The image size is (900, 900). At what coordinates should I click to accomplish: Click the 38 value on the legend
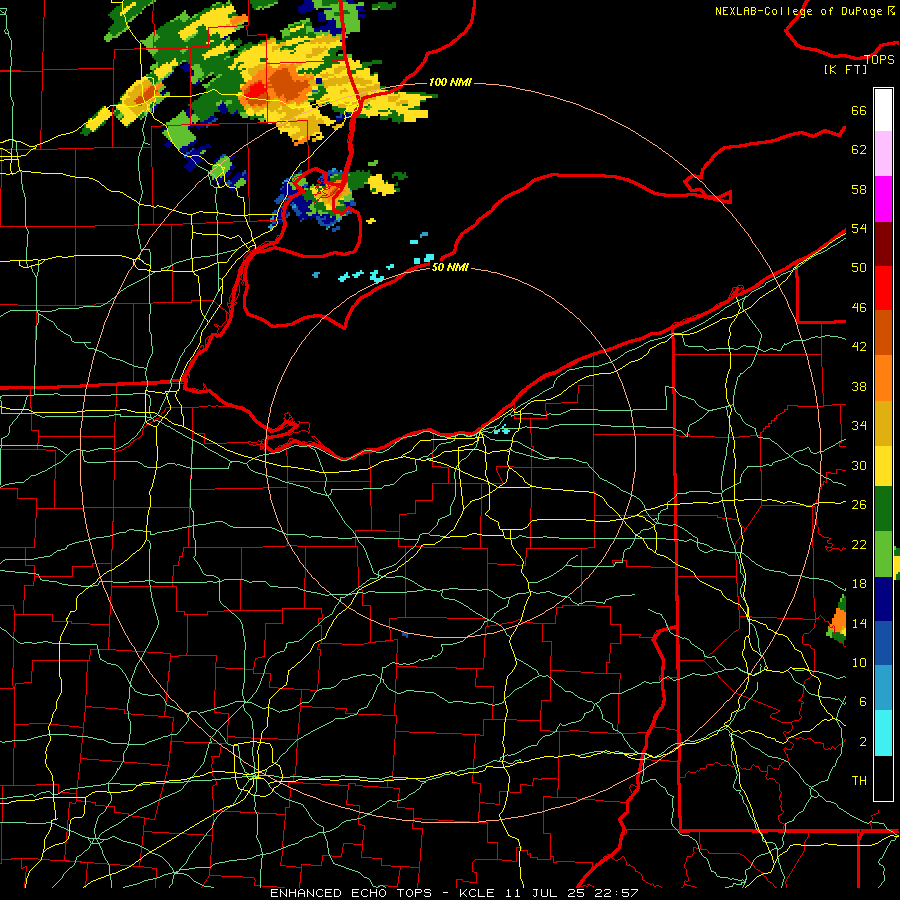859,386
